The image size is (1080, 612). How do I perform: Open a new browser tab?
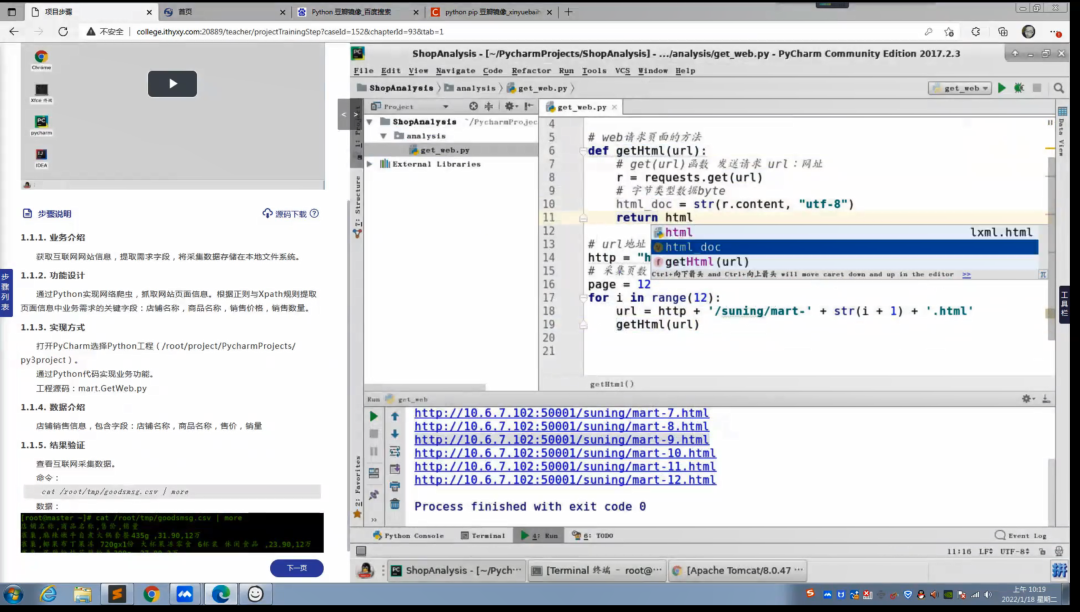[568, 12]
